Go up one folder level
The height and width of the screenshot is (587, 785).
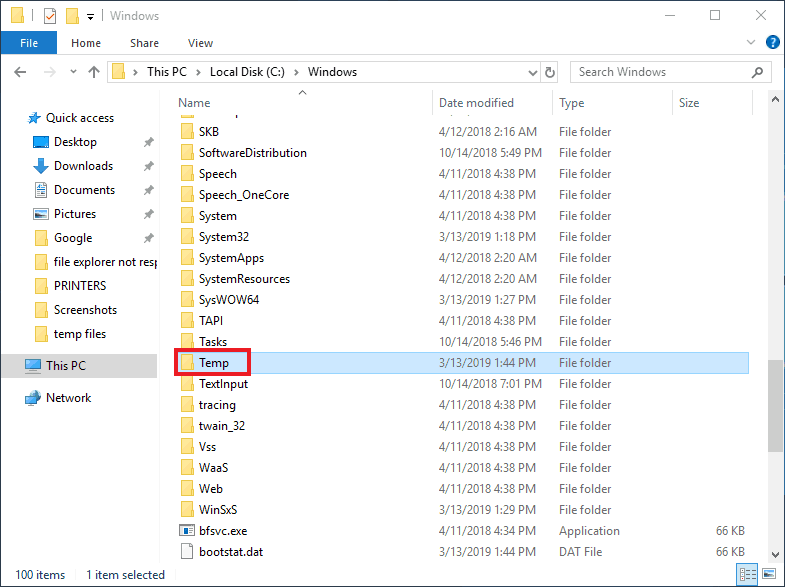pyautogui.click(x=94, y=72)
